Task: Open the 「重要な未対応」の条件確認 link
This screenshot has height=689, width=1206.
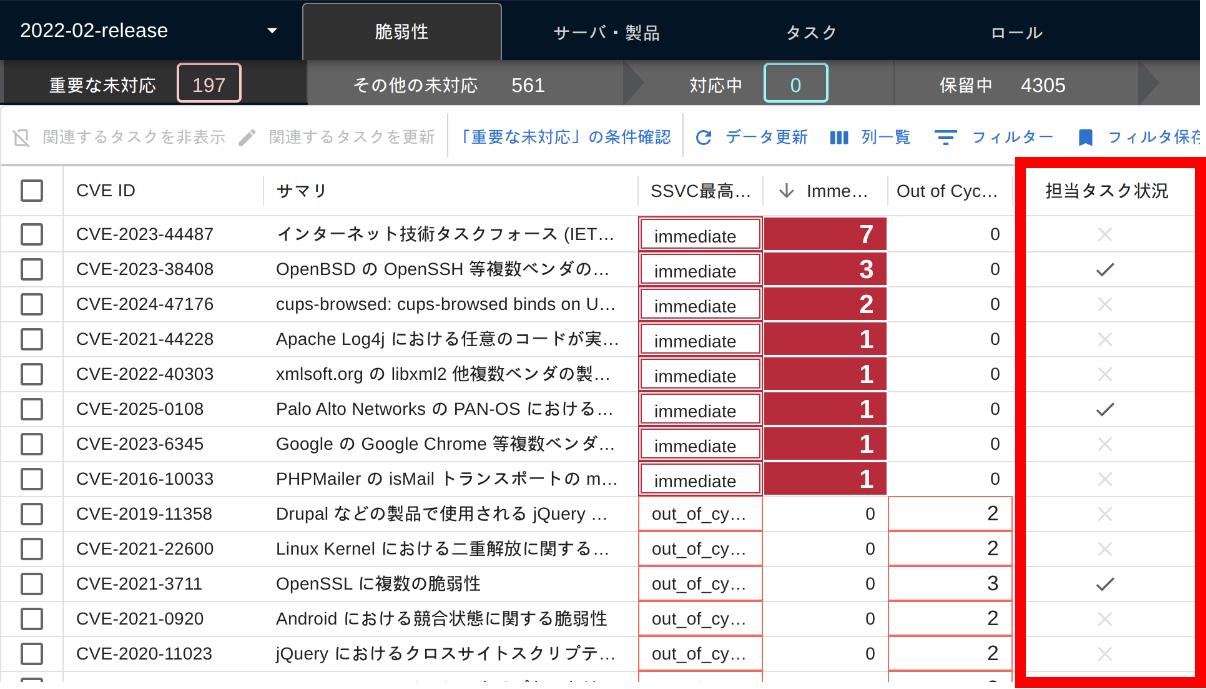Action: tap(566, 137)
